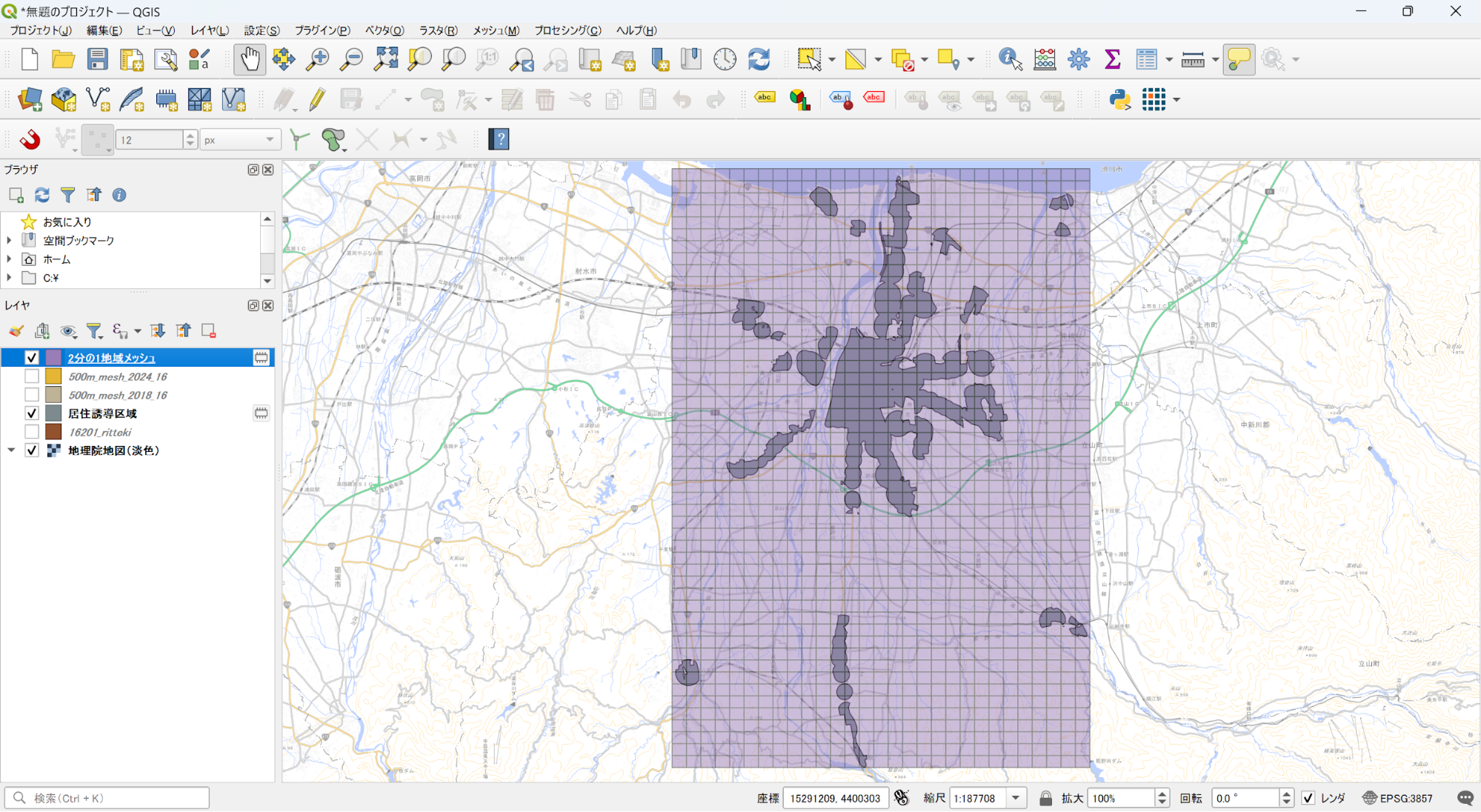Image resolution: width=1481 pixels, height=812 pixels.
Task: Click Zoom Full extent icon
Action: [386, 59]
